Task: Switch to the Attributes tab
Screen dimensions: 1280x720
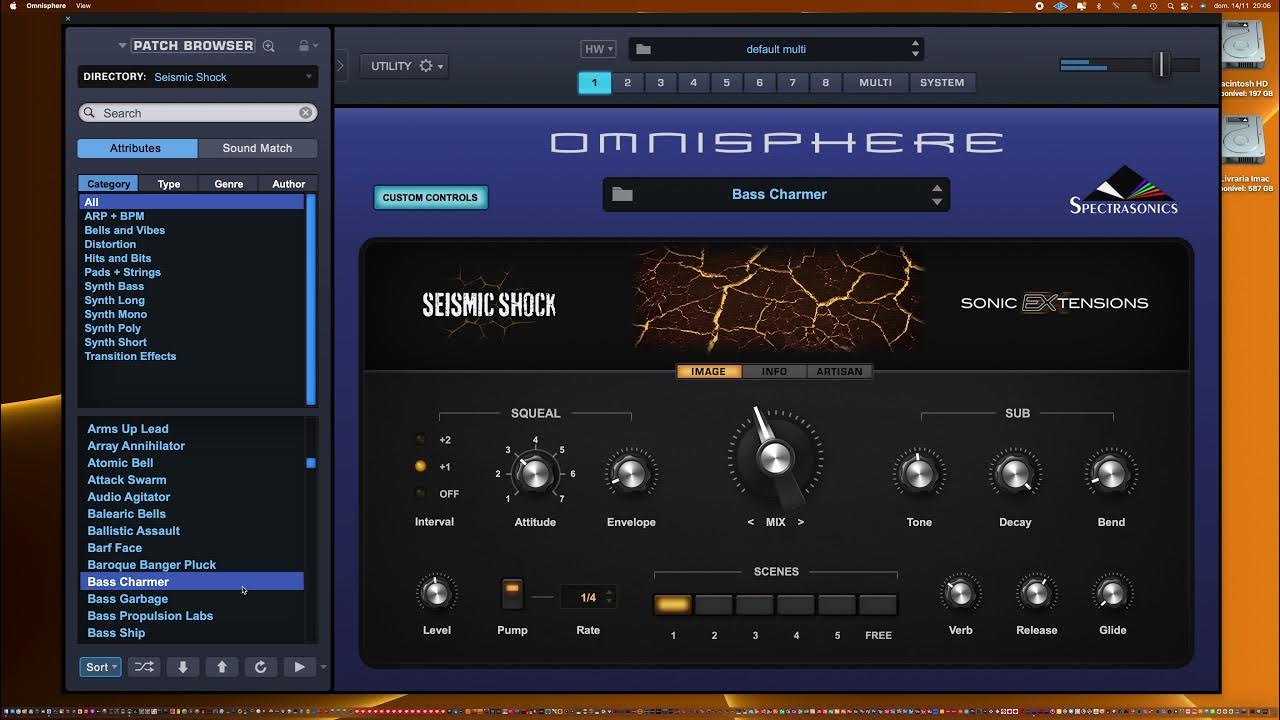Action: [135, 148]
